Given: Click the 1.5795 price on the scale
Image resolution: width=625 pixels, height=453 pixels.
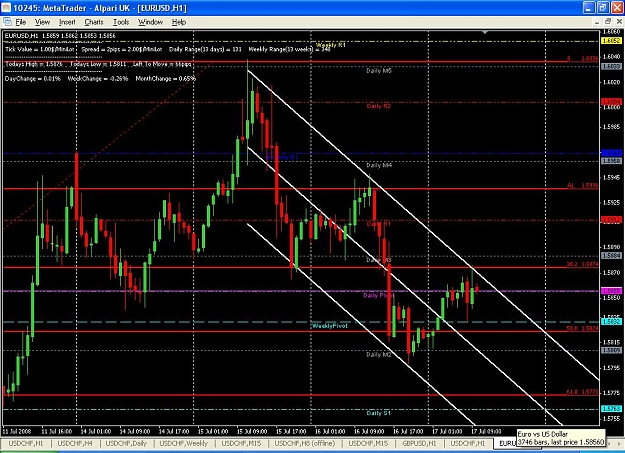Looking at the screenshot, I should point(612,368).
